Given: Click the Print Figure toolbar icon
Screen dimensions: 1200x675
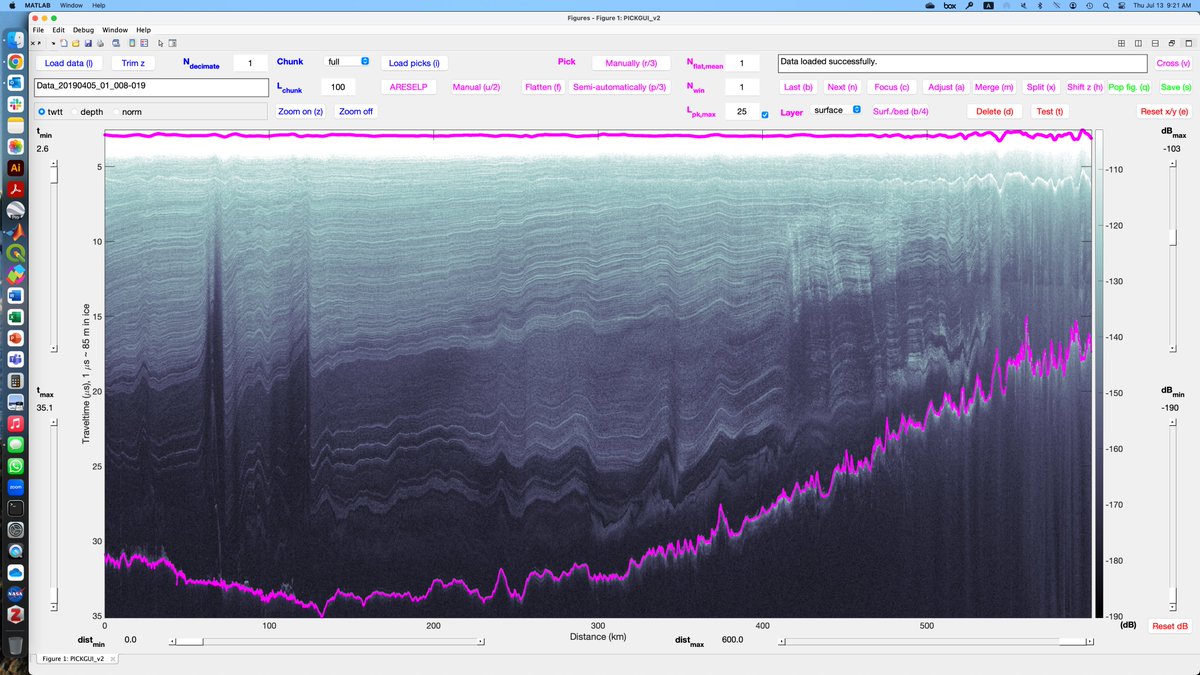Looking at the screenshot, I should [x=99, y=44].
